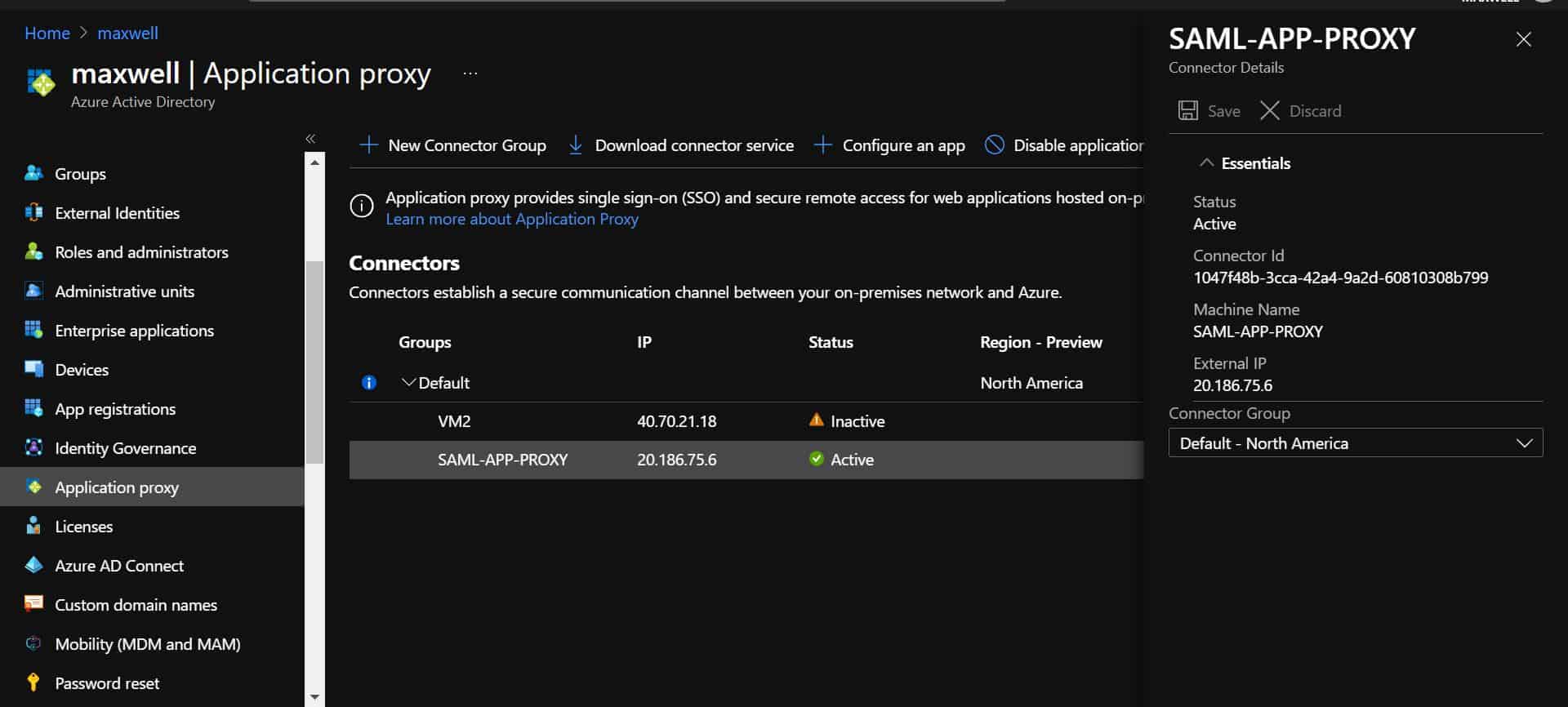Click the Groups column header
This screenshot has height=707, width=1568.
click(x=425, y=342)
